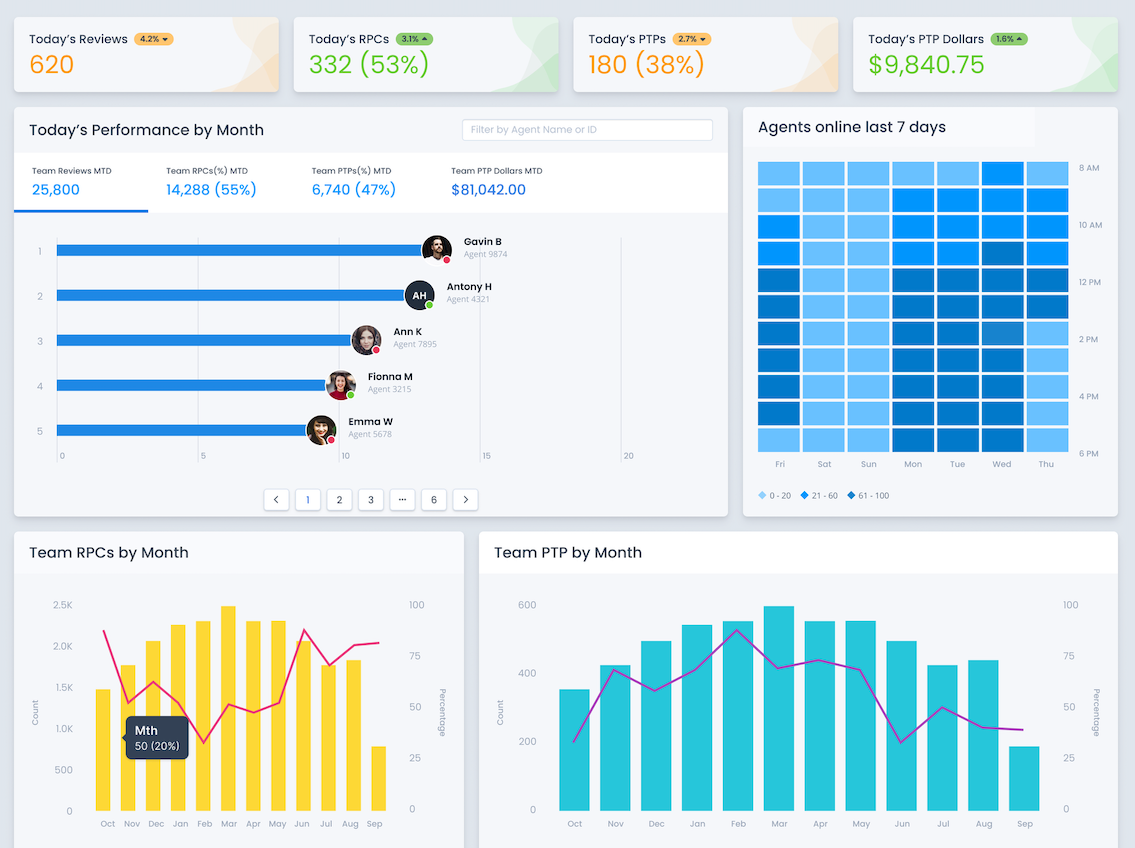Click the Filter by Agent Name field
1135x848 pixels.
(587, 130)
